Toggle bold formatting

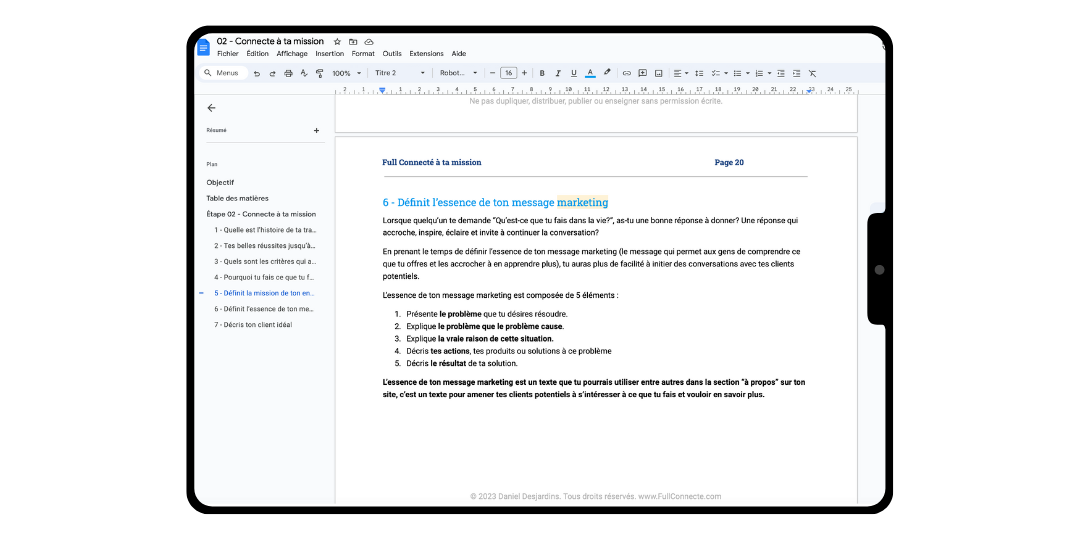[x=542, y=73]
